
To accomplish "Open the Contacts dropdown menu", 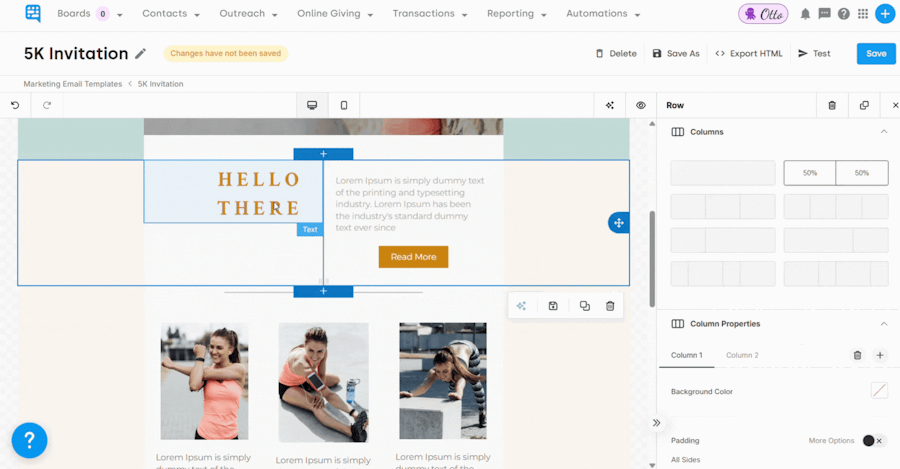I will point(171,14).
